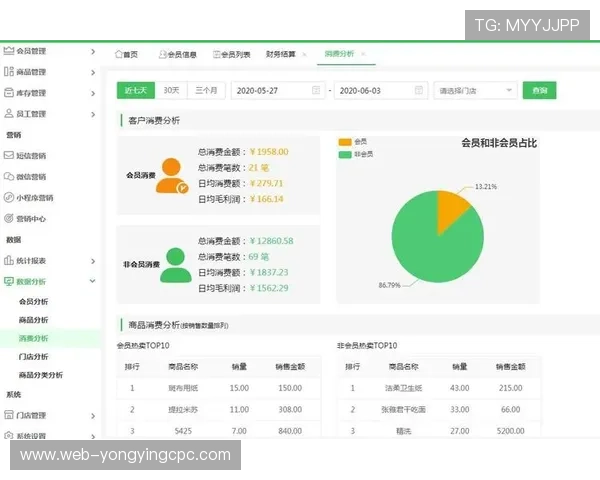Image resolution: width=600 pixels, height=480 pixels.
Task: Collapse the 数据分析 menu chevron
Action: 93,281
